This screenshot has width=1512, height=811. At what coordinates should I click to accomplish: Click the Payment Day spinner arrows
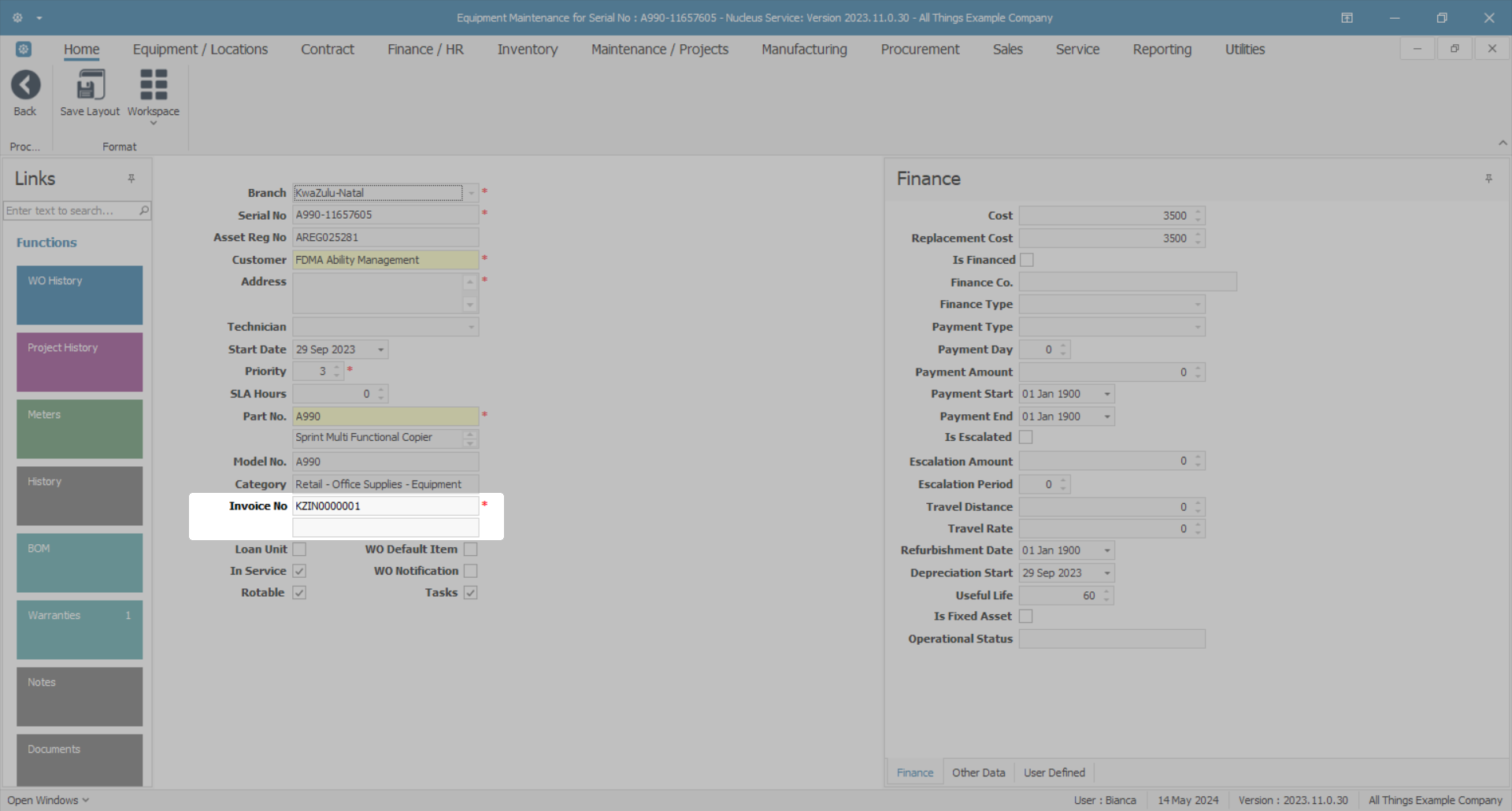pos(1063,350)
